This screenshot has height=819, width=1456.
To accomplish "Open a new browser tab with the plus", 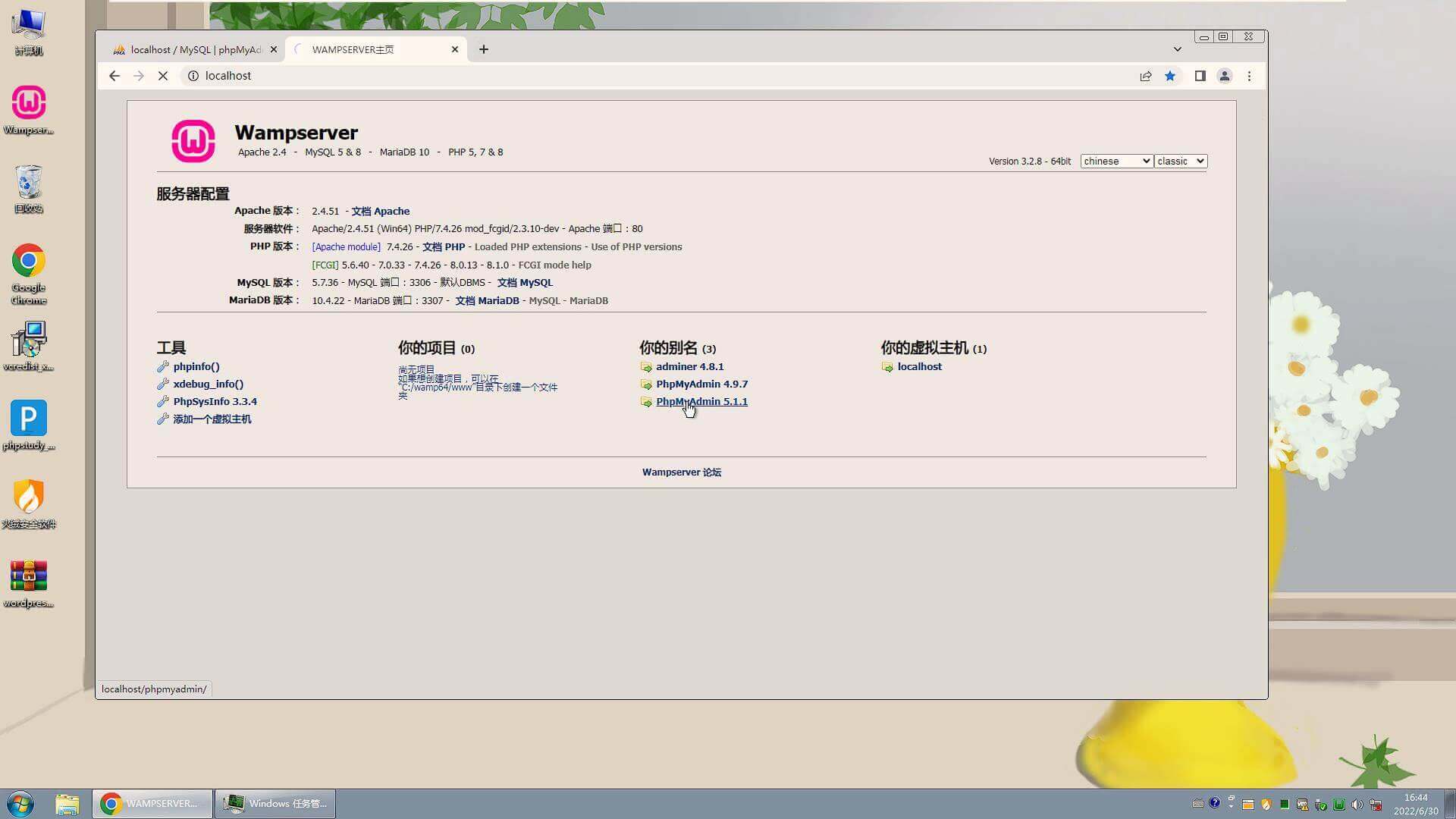I will 484,49.
